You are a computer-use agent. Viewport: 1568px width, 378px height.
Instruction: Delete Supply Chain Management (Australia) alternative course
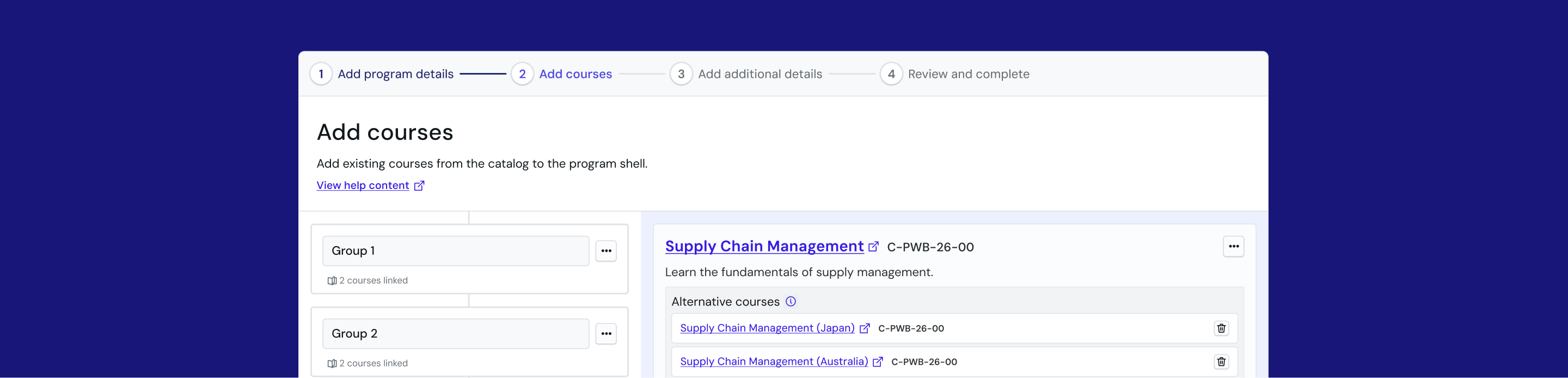pos(1221,362)
